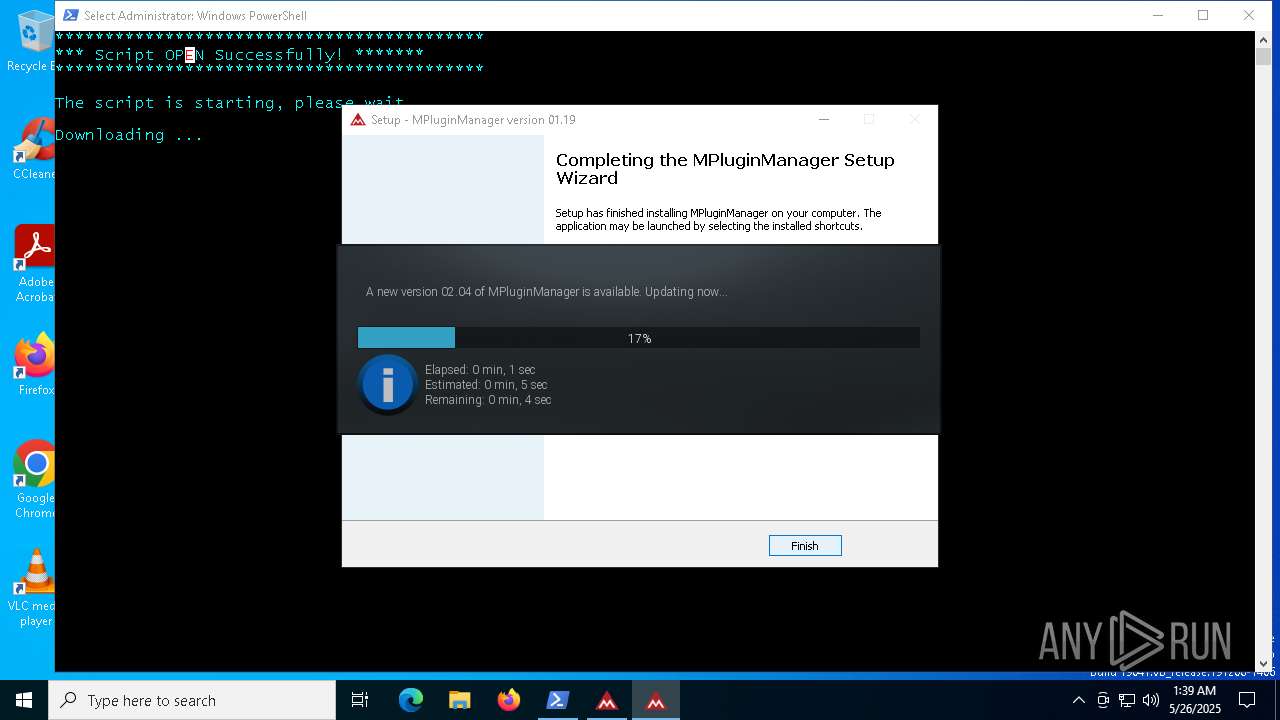Click the 'Estimated: 0 min, 5 sec' text

click(x=486, y=385)
